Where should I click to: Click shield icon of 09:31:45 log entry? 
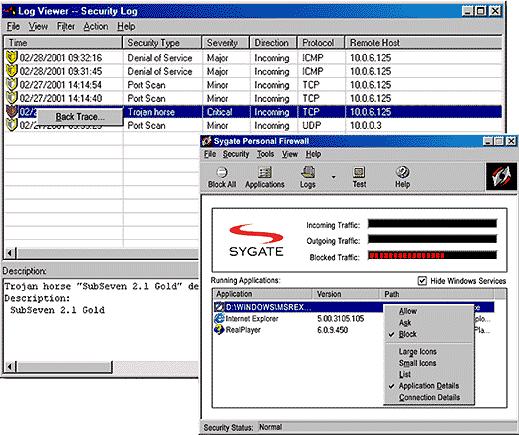(12, 71)
